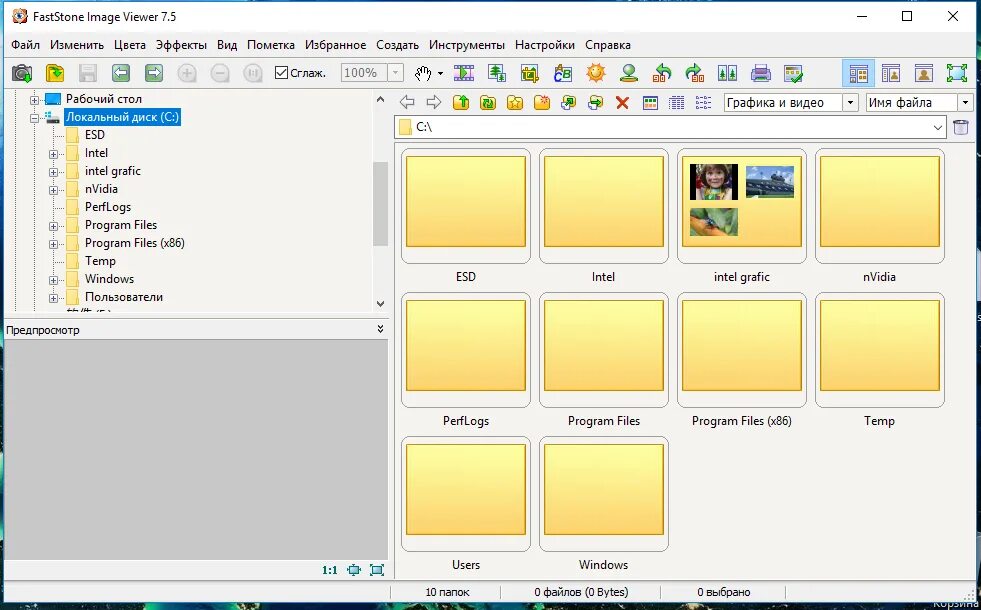Image resolution: width=981 pixels, height=610 pixels.
Task: Collapse Локальный диск (C:) tree node
Action: (x=34, y=118)
